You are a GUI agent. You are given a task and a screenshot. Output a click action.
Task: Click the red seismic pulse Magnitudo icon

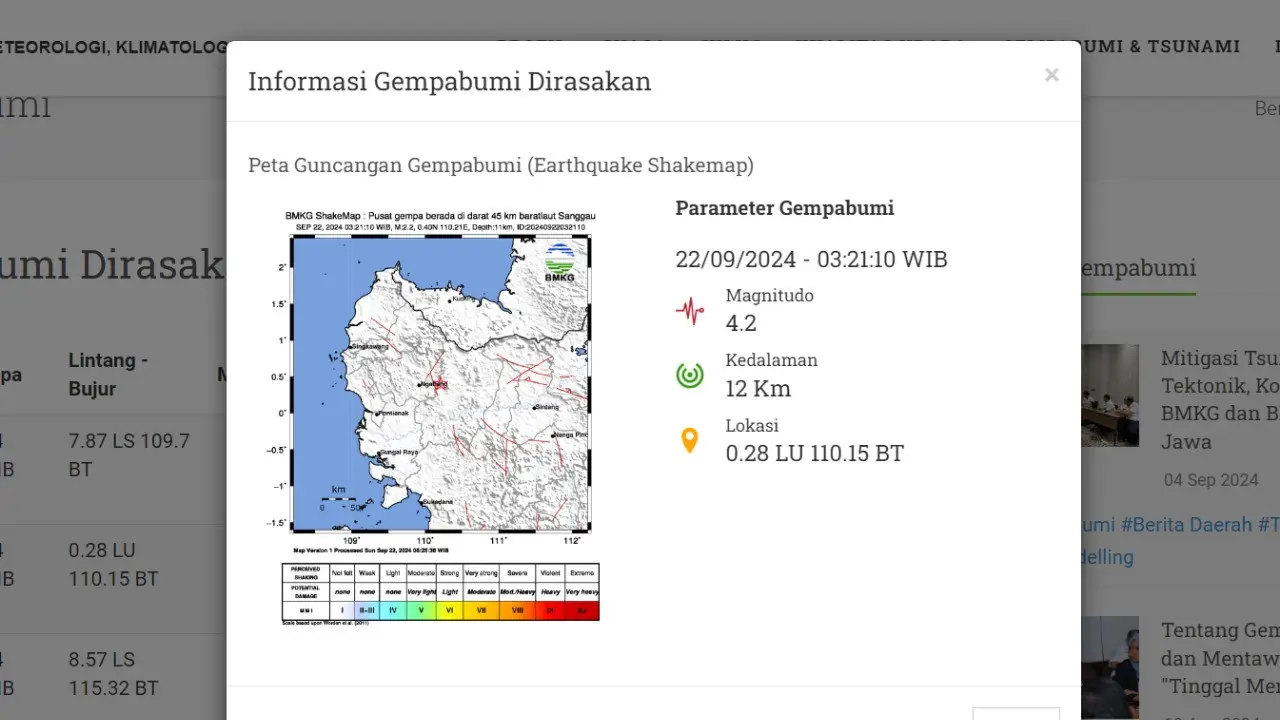click(x=689, y=311)
